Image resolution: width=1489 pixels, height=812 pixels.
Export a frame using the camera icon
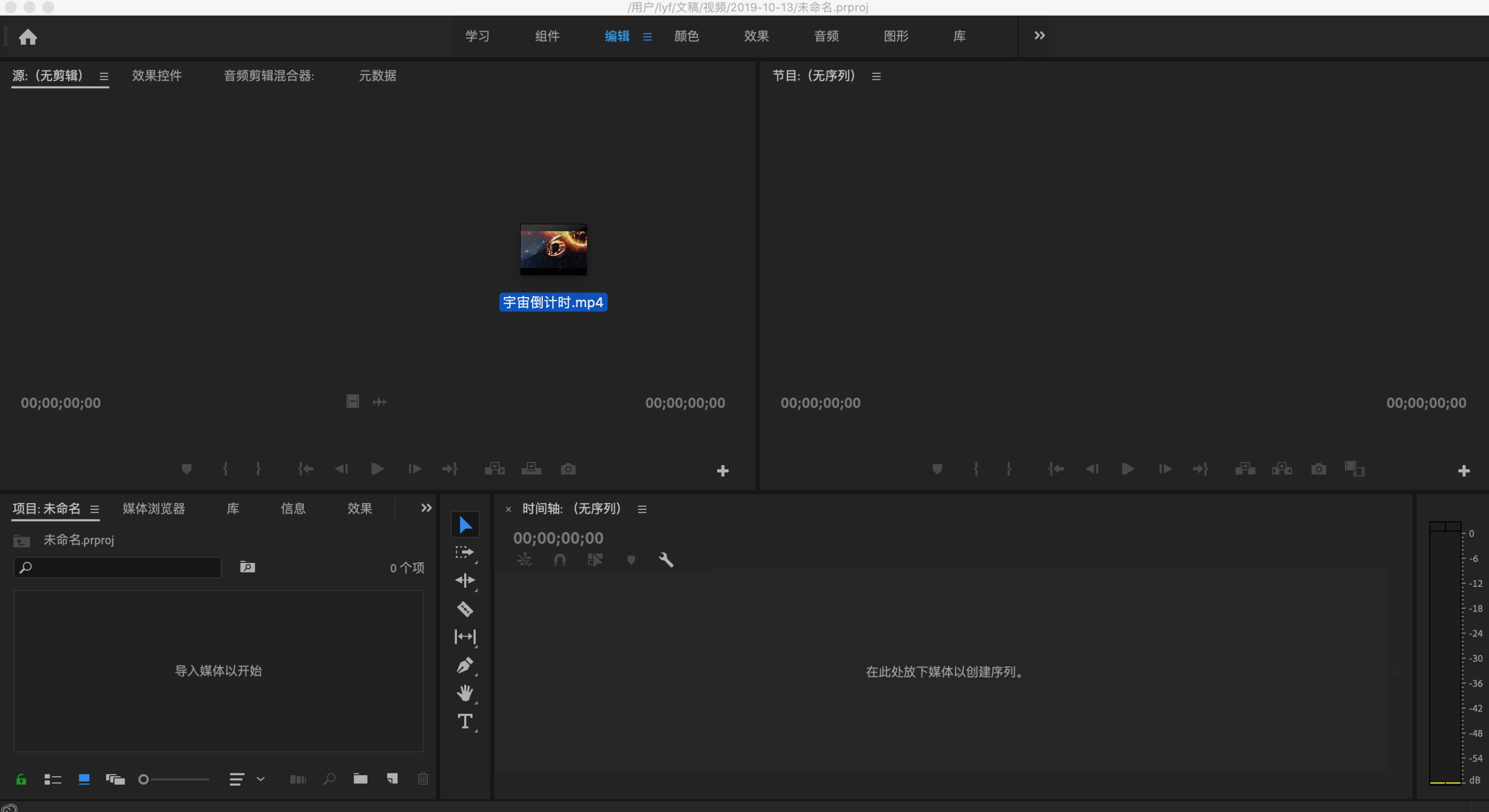568,469
